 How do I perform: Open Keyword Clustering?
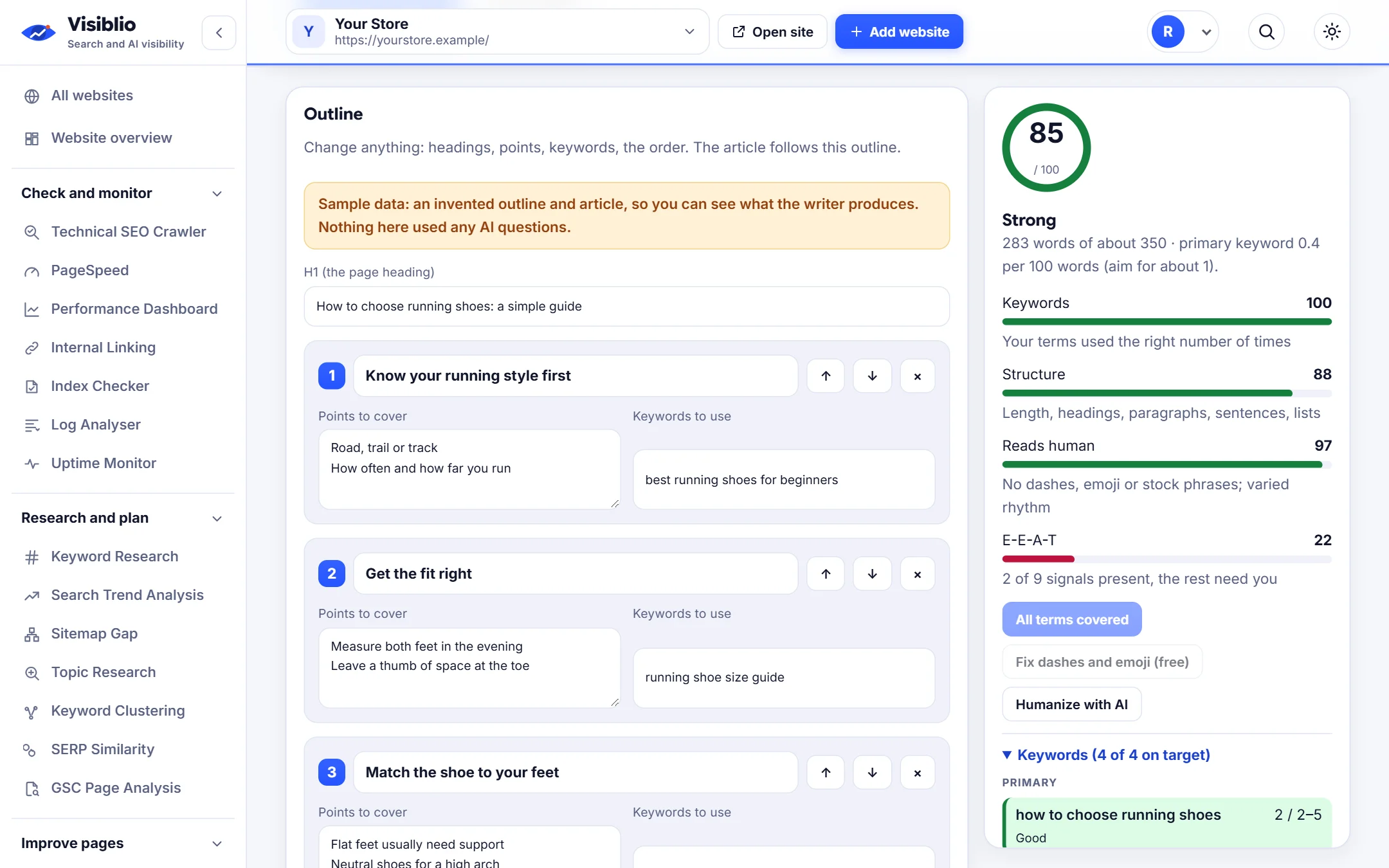pos(118,710)
